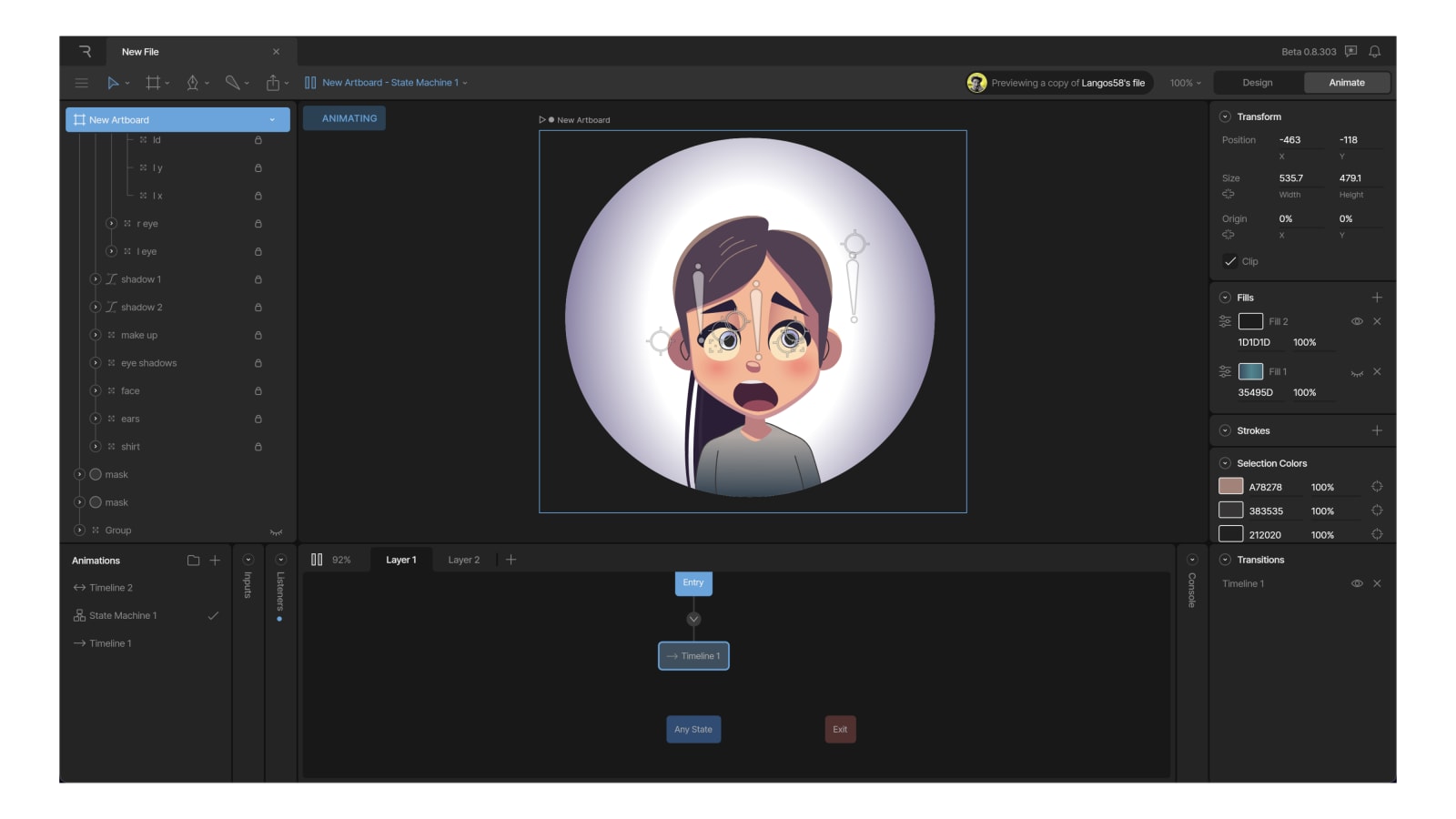Toggle lock on r eye layer
This screenshot has height=819, width=1456.
point(258,224)
